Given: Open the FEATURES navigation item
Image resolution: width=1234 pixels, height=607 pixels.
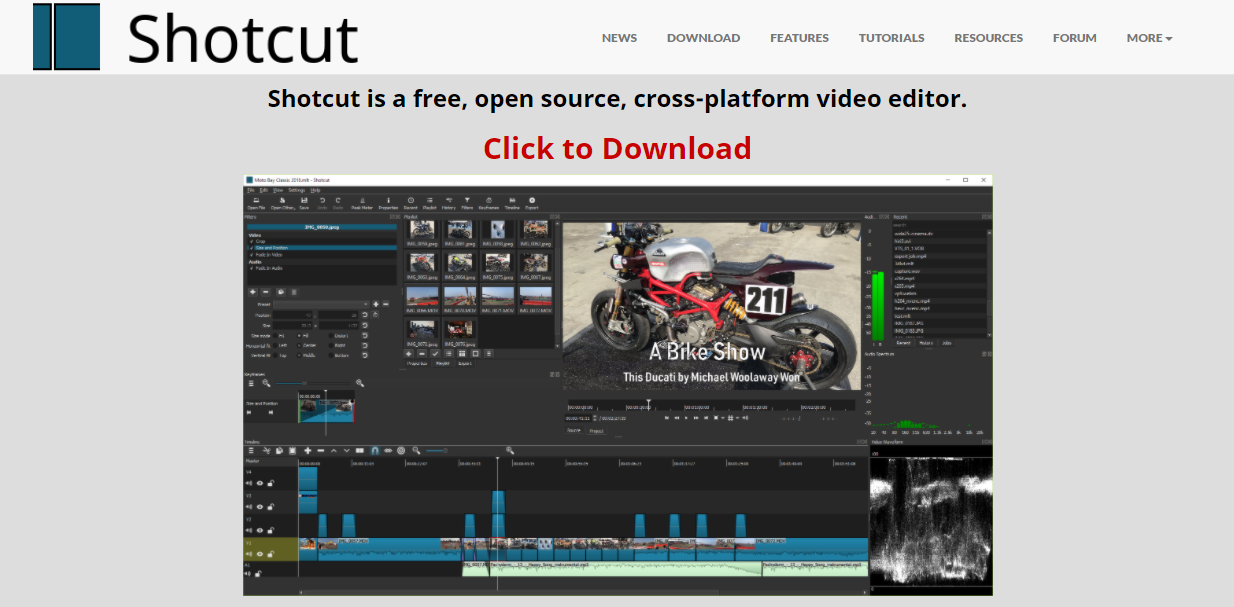Looking at the screenshot, I should (799, 38).
